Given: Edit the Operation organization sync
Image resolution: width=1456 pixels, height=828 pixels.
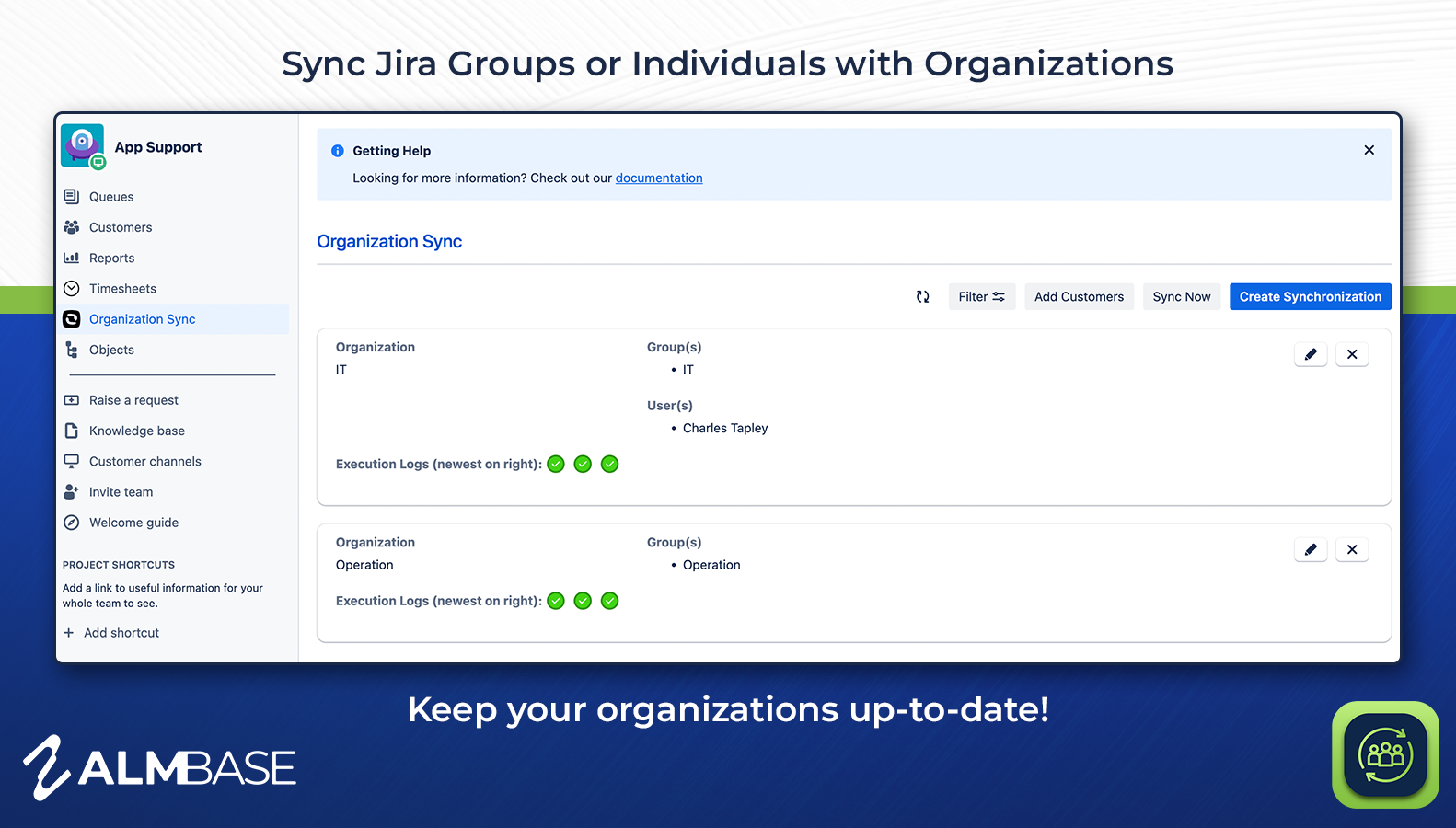Looking at the screenshot, I should (x=1311, y=549).
